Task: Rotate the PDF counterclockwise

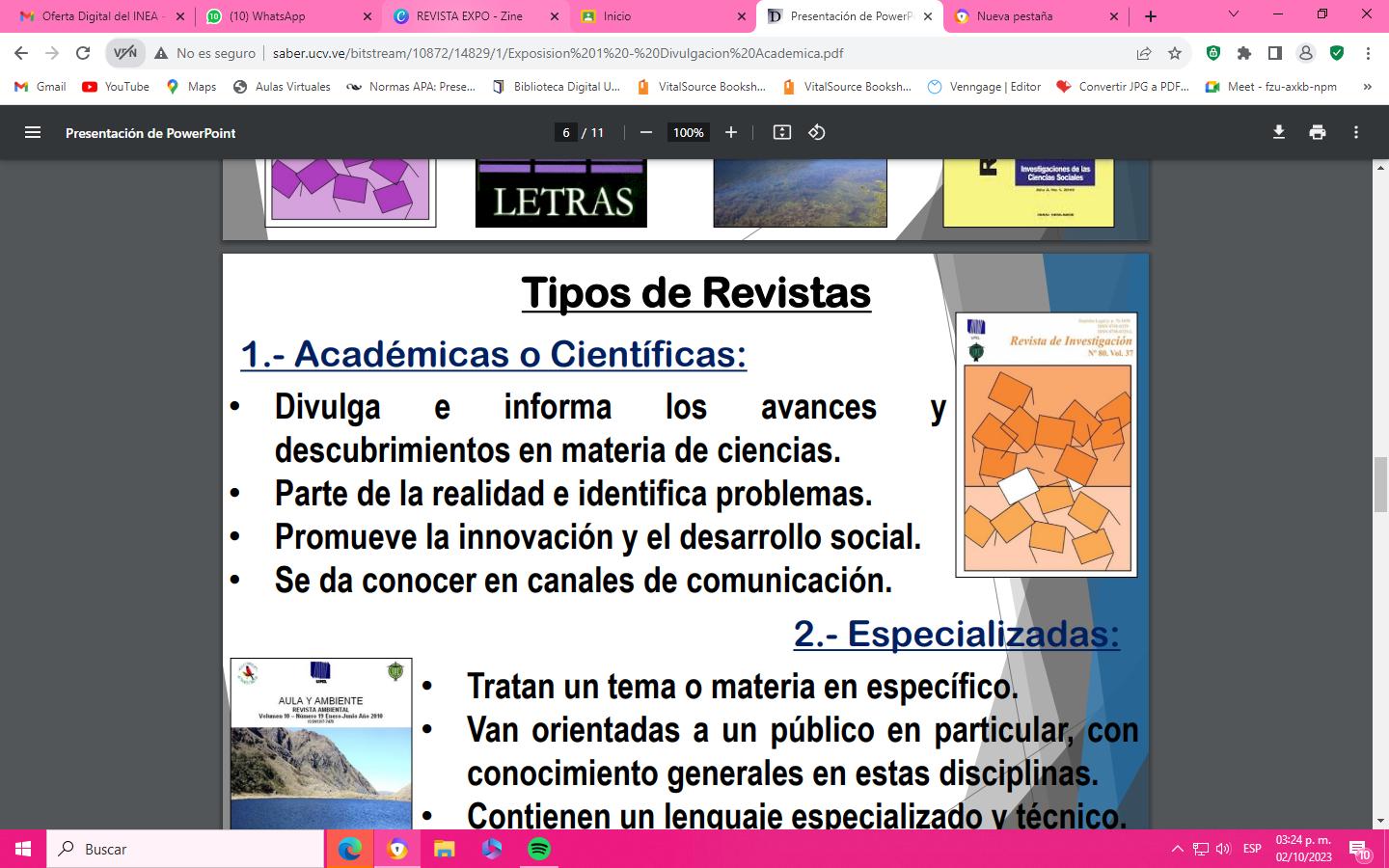Action: coord(817,133)
